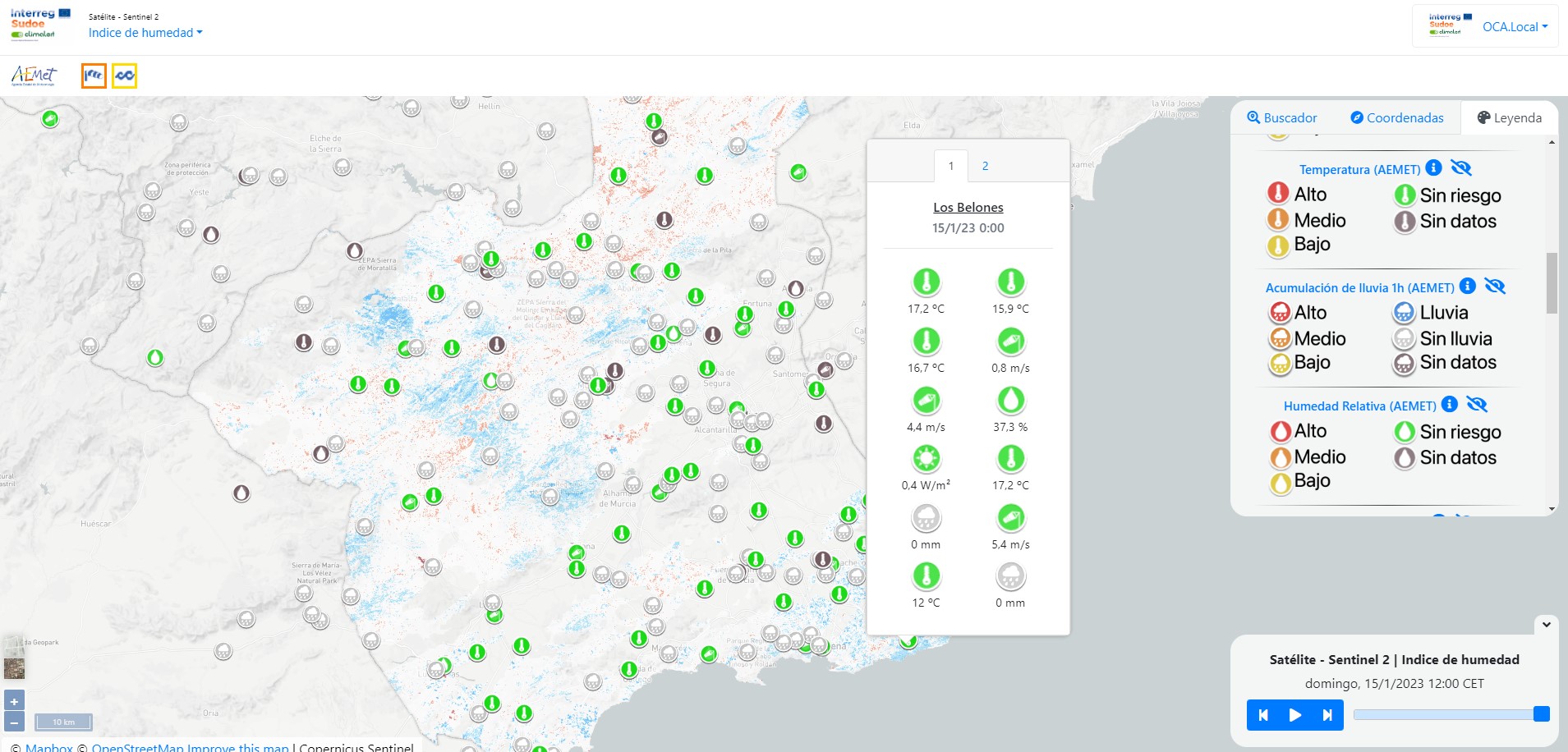Skip to the next time step
Image resolution: width=1568 pixels, height=752 pixels.
tap(1327, 715)
